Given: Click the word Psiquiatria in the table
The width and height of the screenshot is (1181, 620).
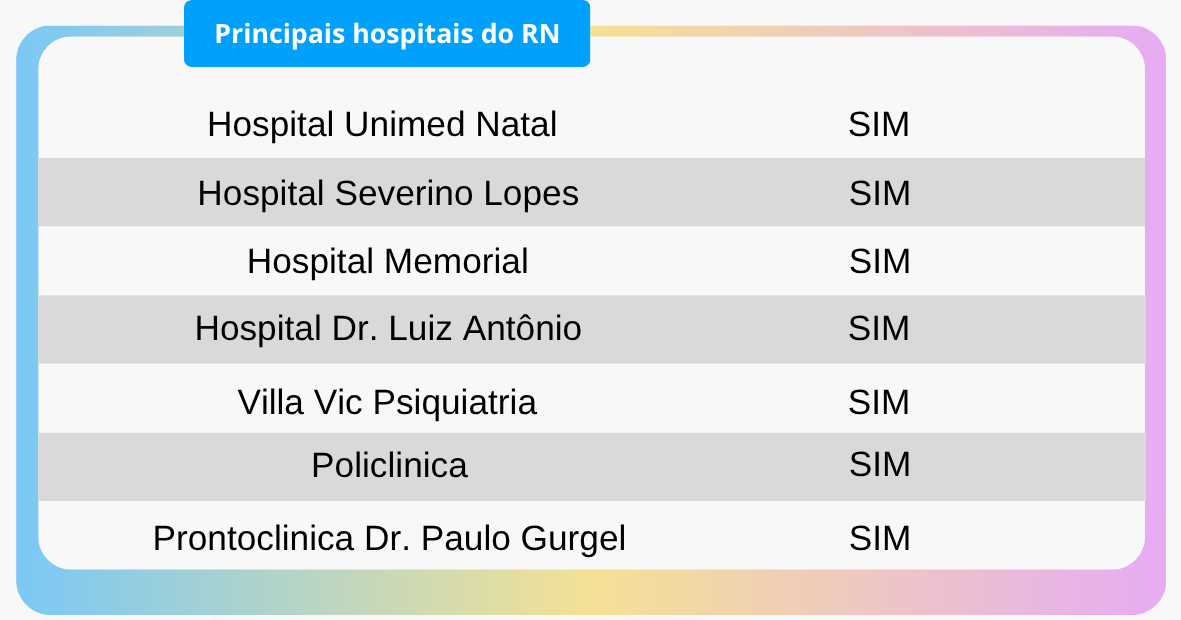Looking at the screenshot, I should click(x=455, y=403).
